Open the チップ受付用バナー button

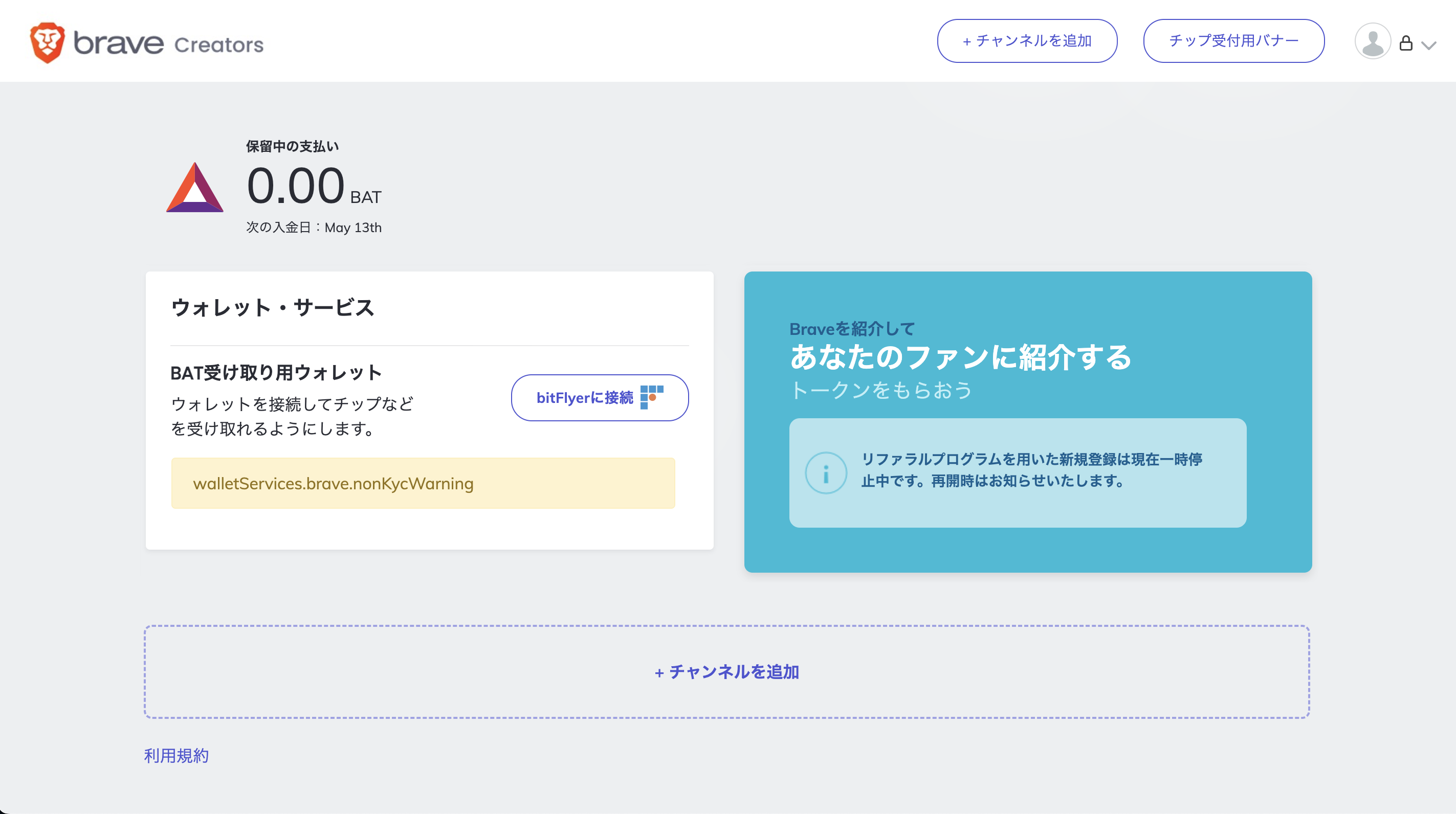1234,41
